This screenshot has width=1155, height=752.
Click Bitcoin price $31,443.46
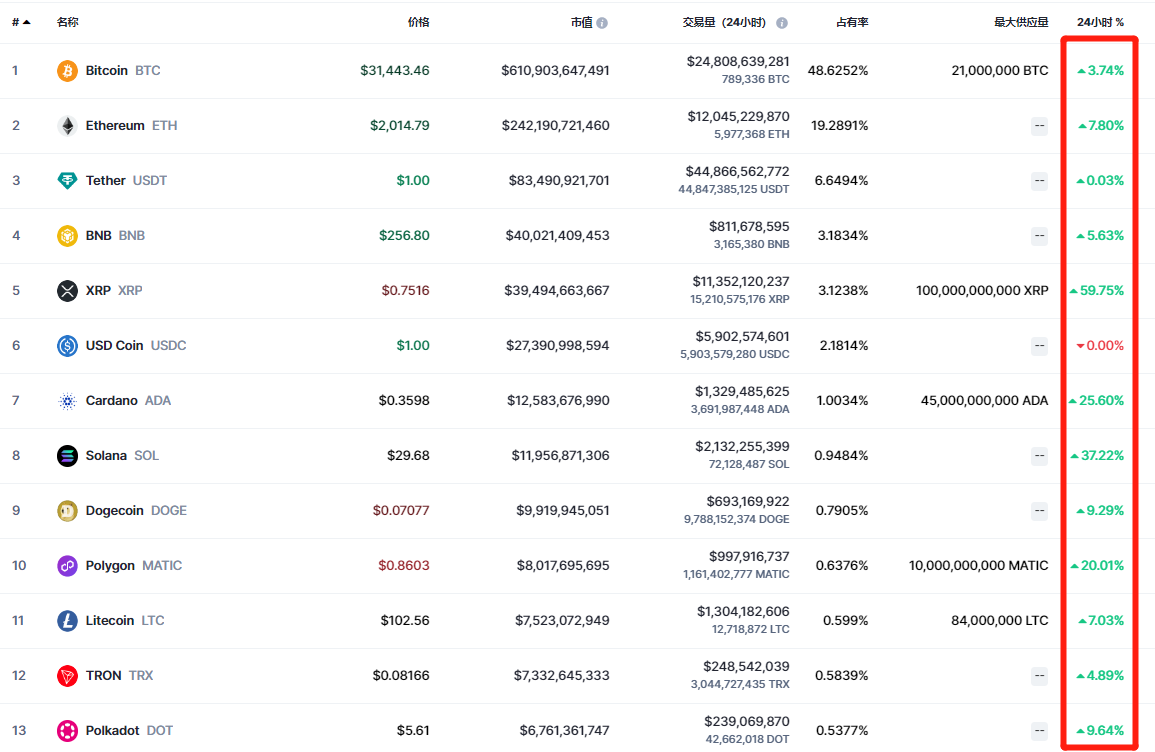395,71
